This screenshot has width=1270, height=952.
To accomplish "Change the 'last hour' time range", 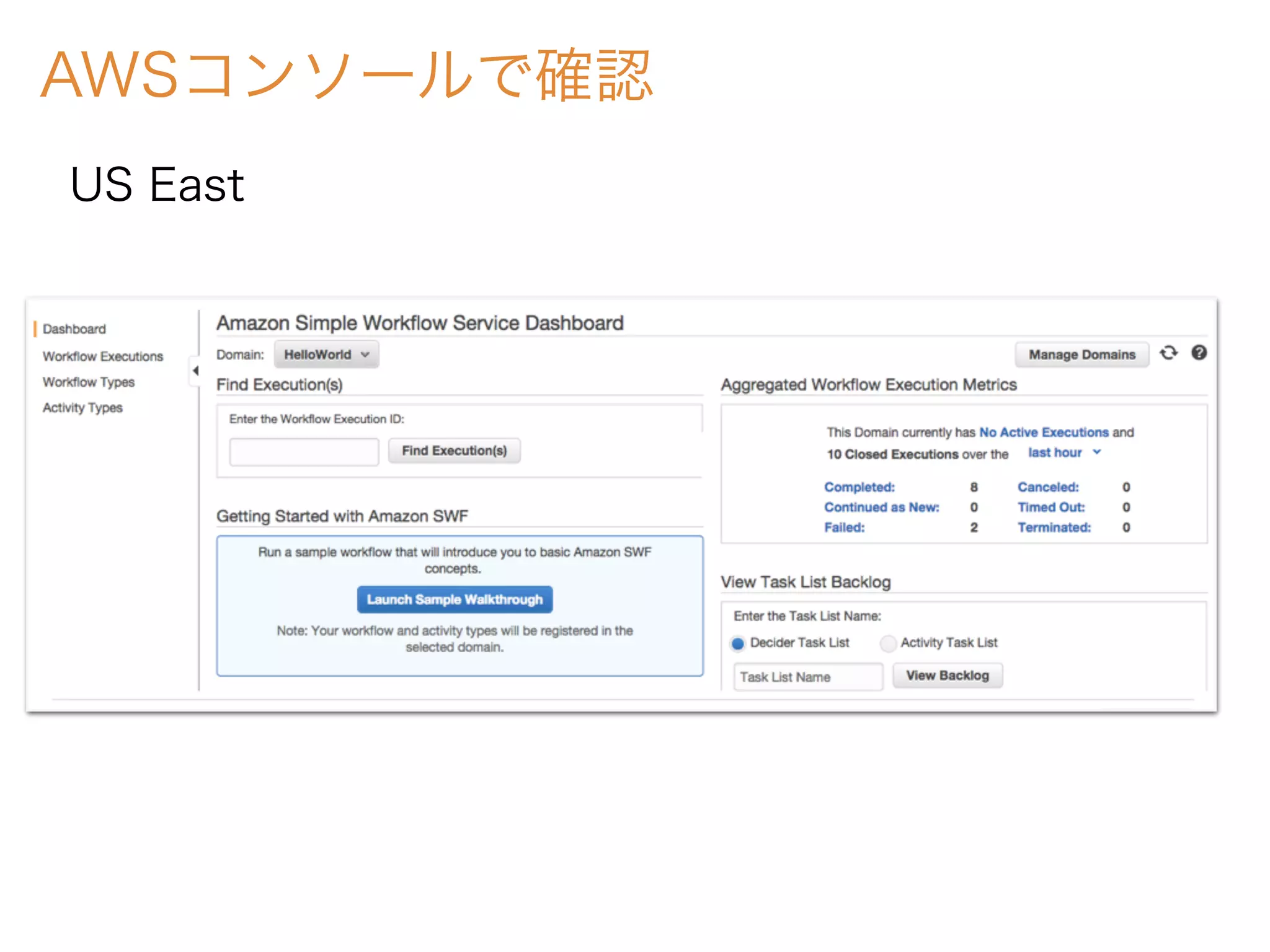I will tap(1064, 452).
